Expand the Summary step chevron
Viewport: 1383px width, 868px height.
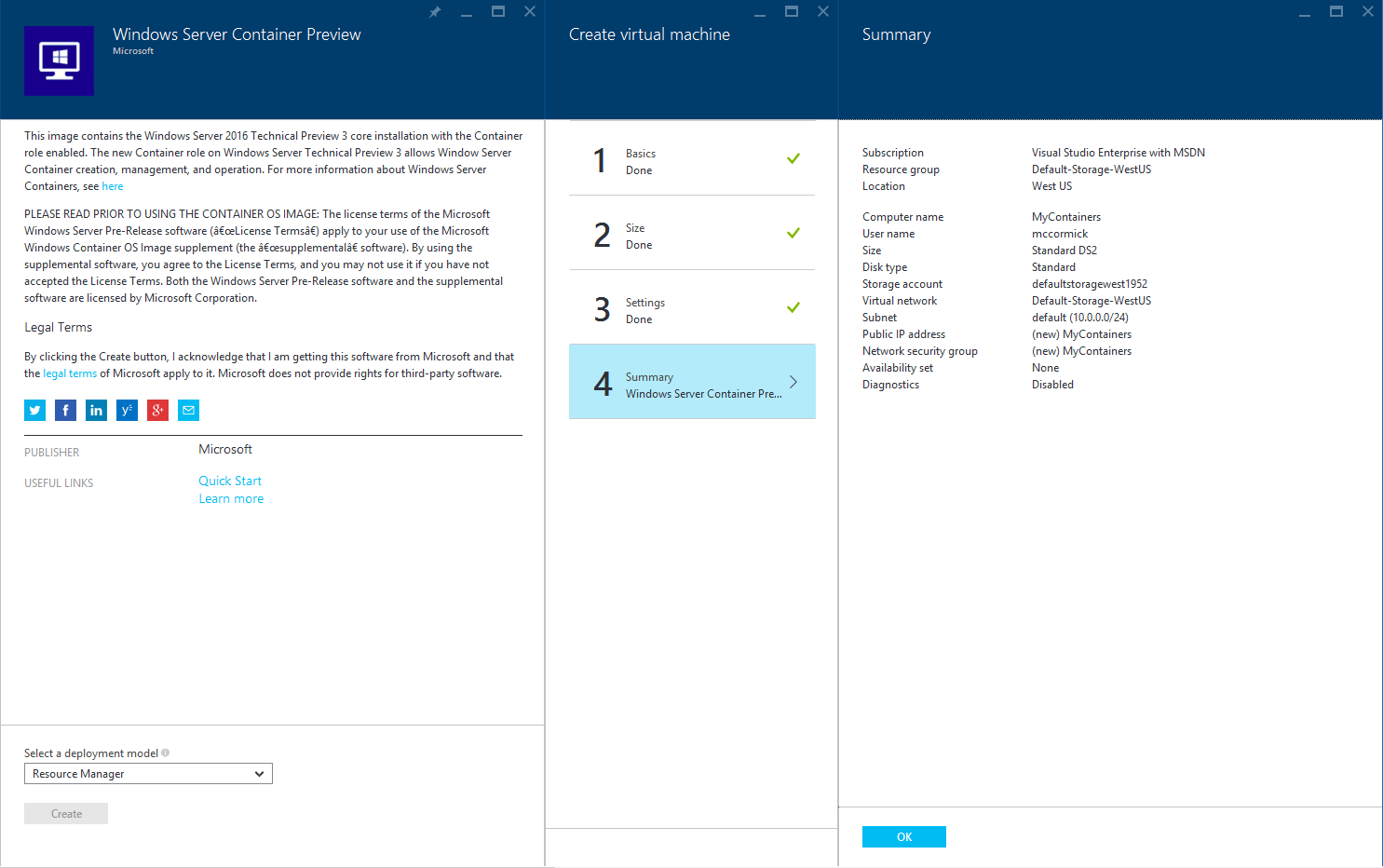[x=793, y=382]
